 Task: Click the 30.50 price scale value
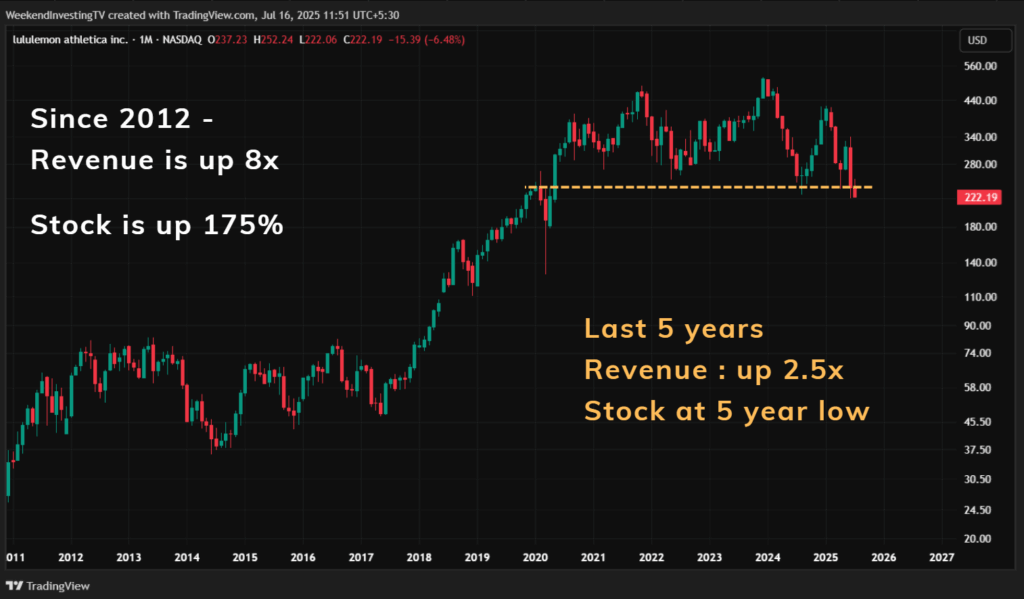point(978,479)
